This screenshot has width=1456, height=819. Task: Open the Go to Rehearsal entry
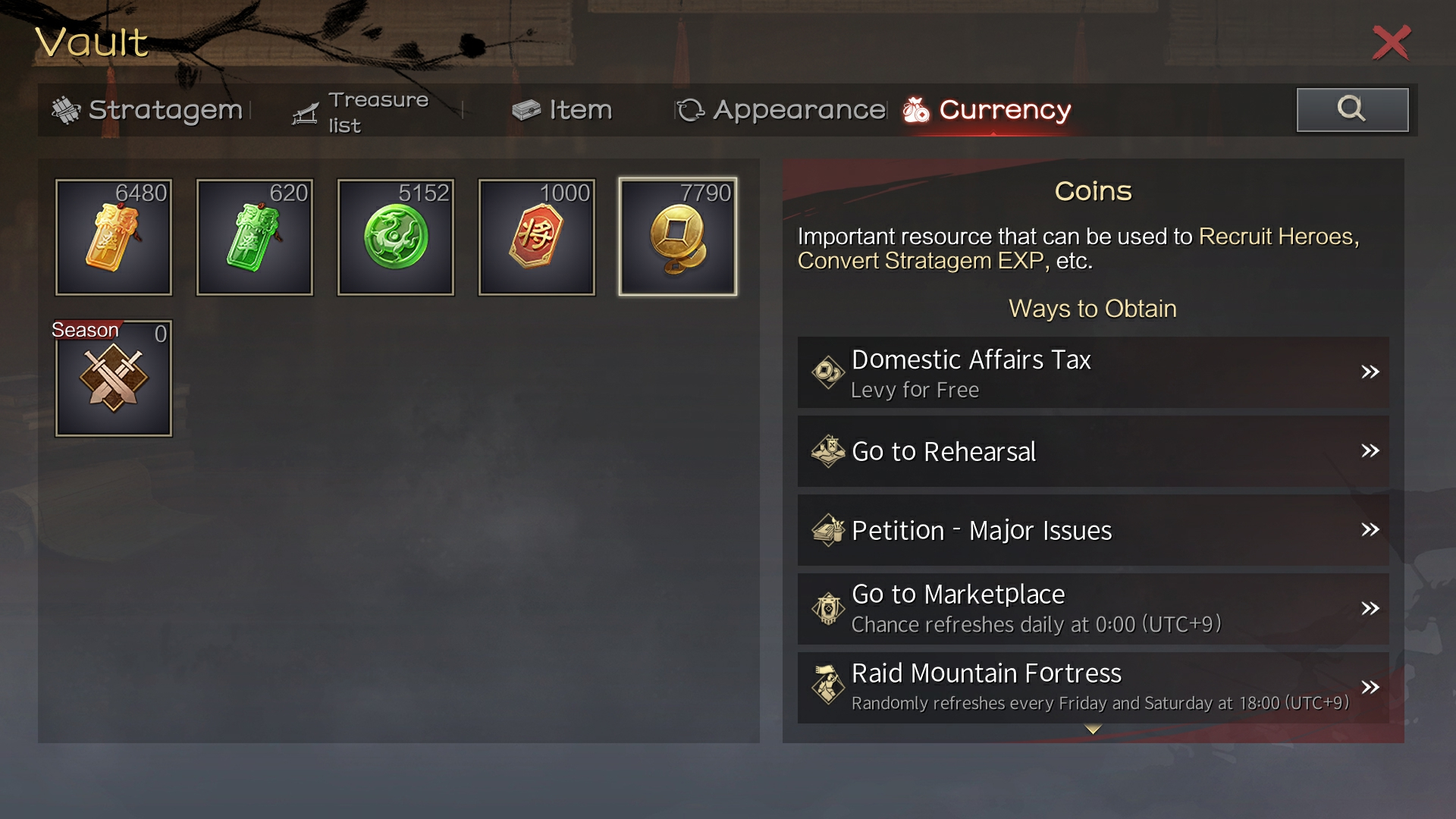[x=1094, y=451]
